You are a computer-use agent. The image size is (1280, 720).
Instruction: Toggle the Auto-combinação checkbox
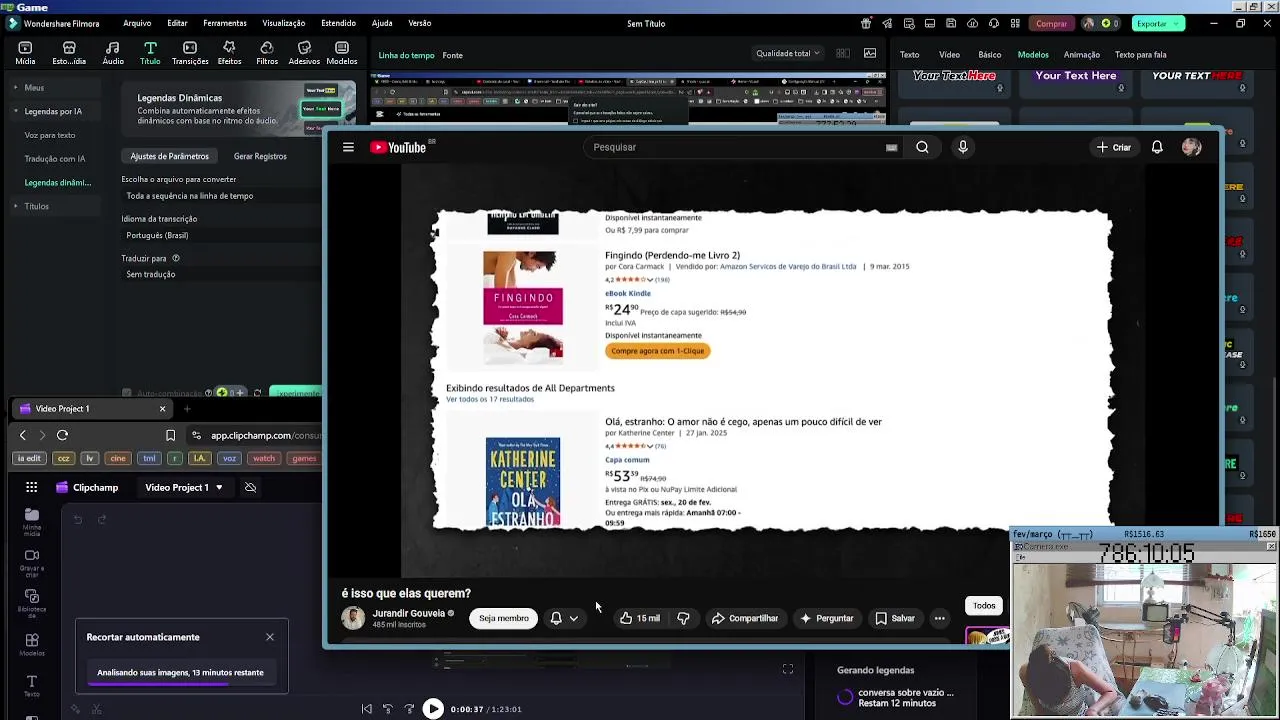point(126,393)
